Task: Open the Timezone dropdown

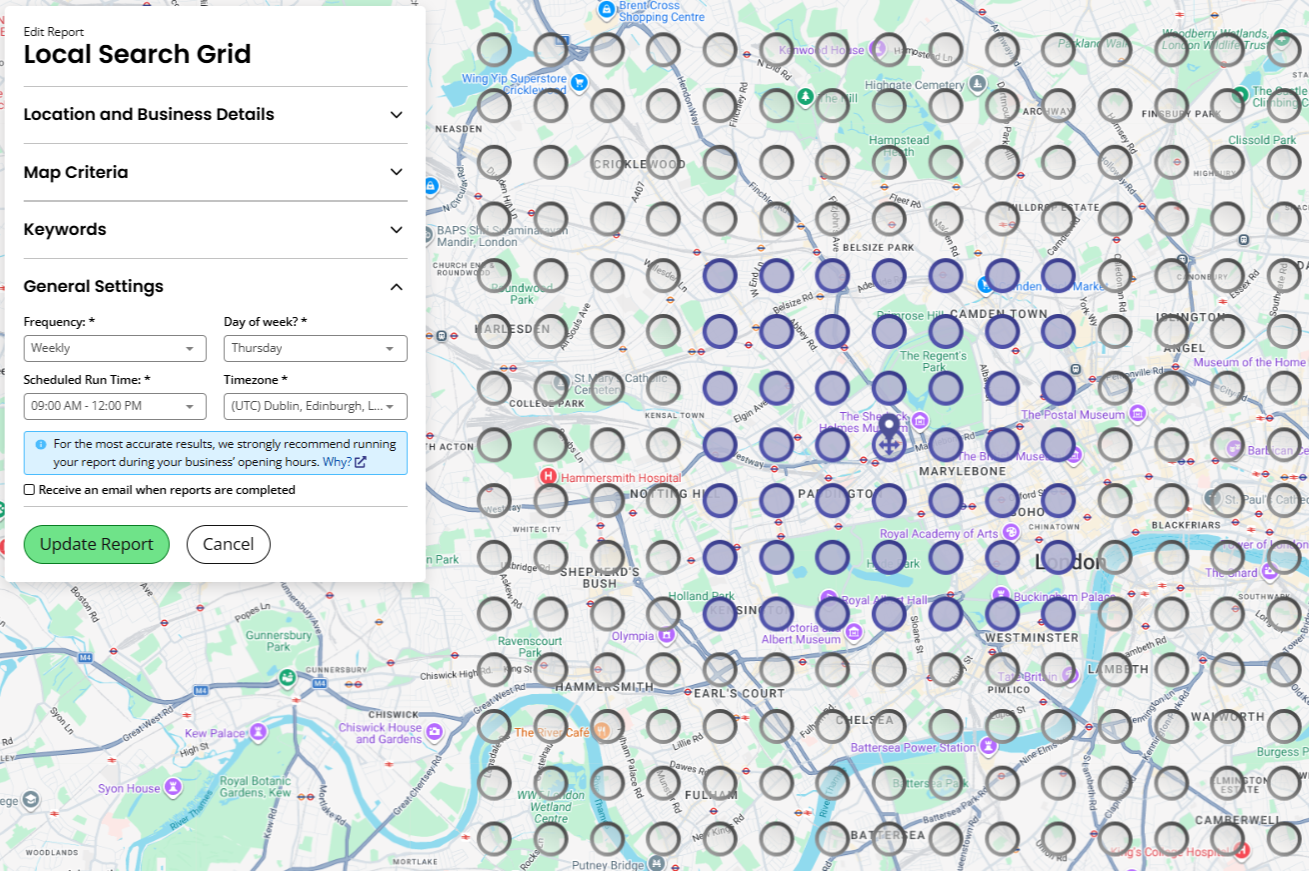Action: (x=315, y=406)
